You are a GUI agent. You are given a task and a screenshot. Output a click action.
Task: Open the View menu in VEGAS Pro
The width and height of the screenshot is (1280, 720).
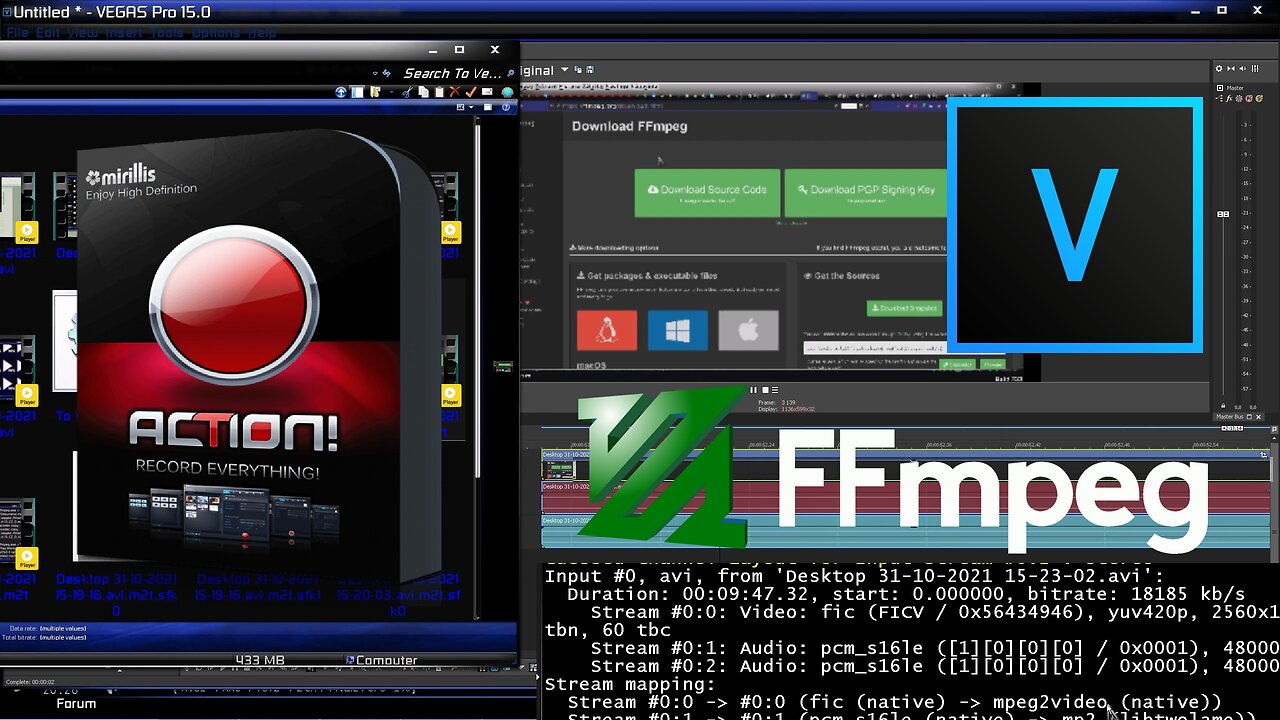coord(83,33)
